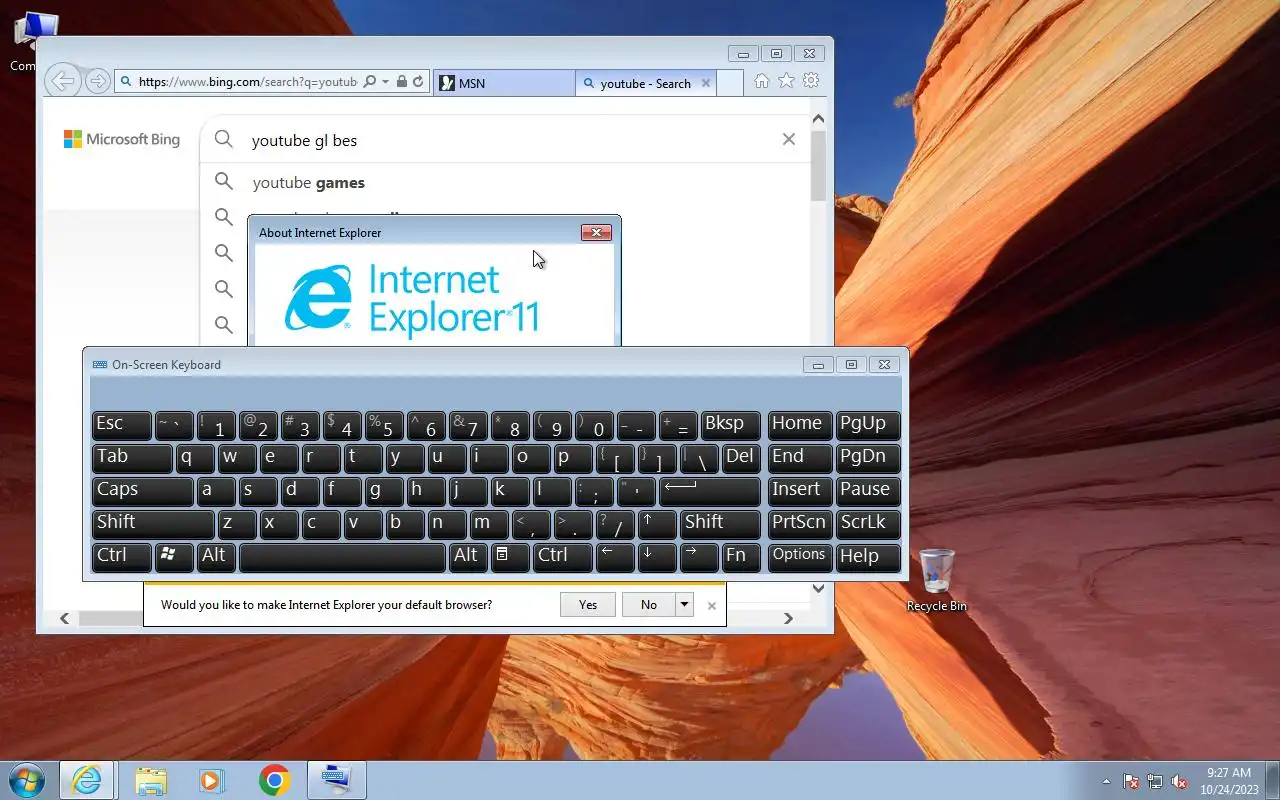Click the Enter key on On-Screen Keyboard

(x=709, y=490)
